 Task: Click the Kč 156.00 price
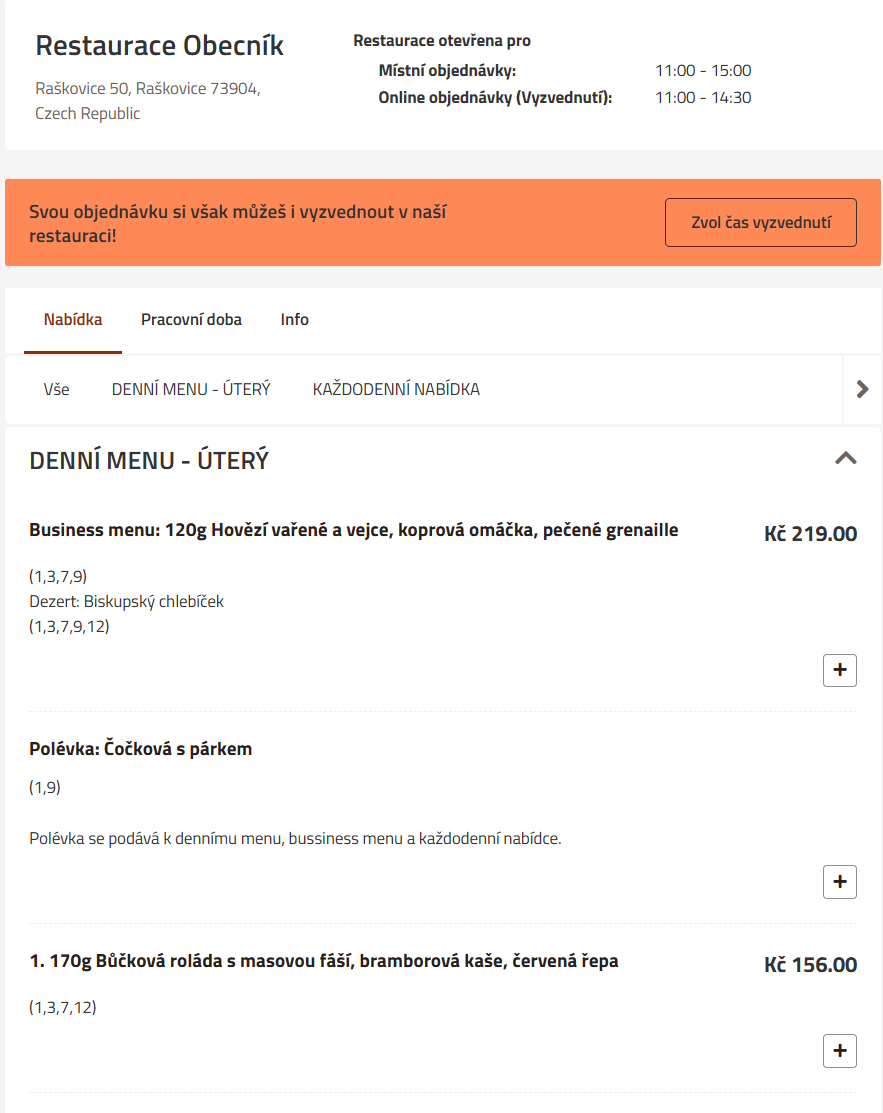810,965
